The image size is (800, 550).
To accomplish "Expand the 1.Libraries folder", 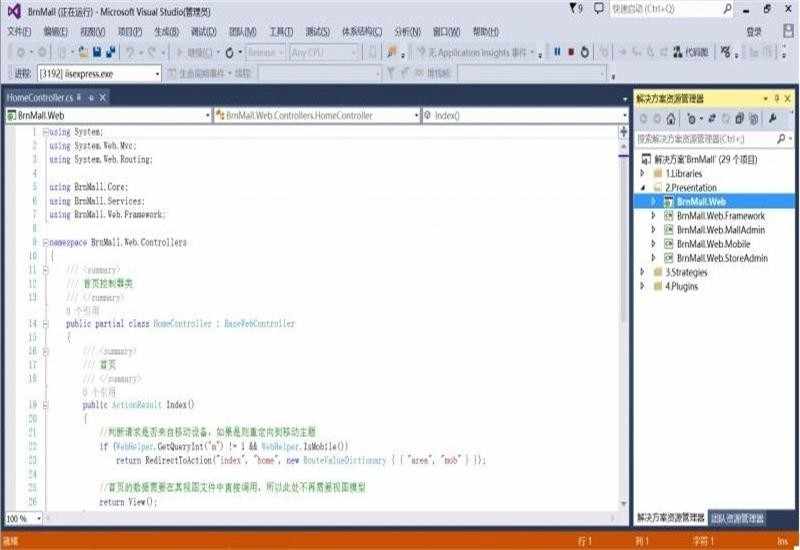I will point(643,173).
